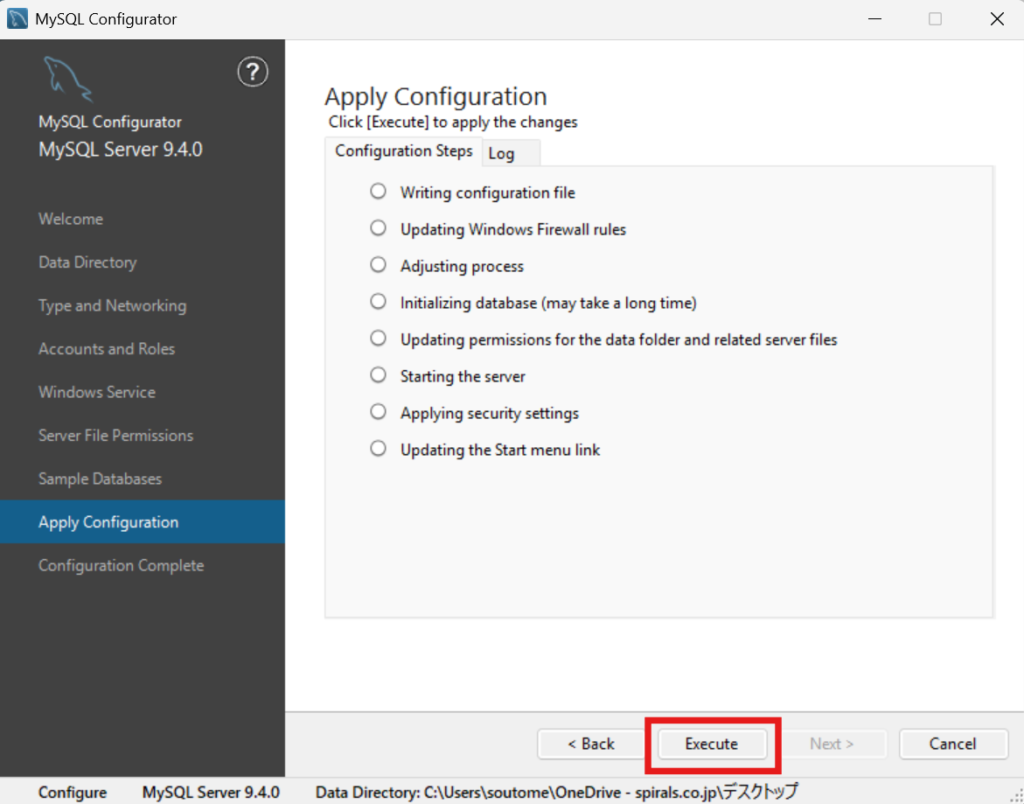Go back with the Back button
The width and height of the screenshot is (1024, 804).
(x=591, y=744)
